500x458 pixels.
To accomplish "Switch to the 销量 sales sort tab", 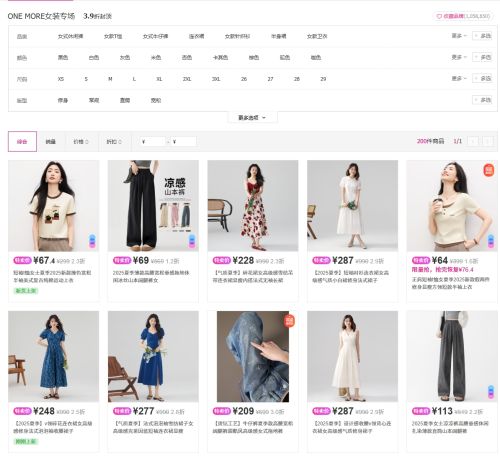I will coord(50,142).
